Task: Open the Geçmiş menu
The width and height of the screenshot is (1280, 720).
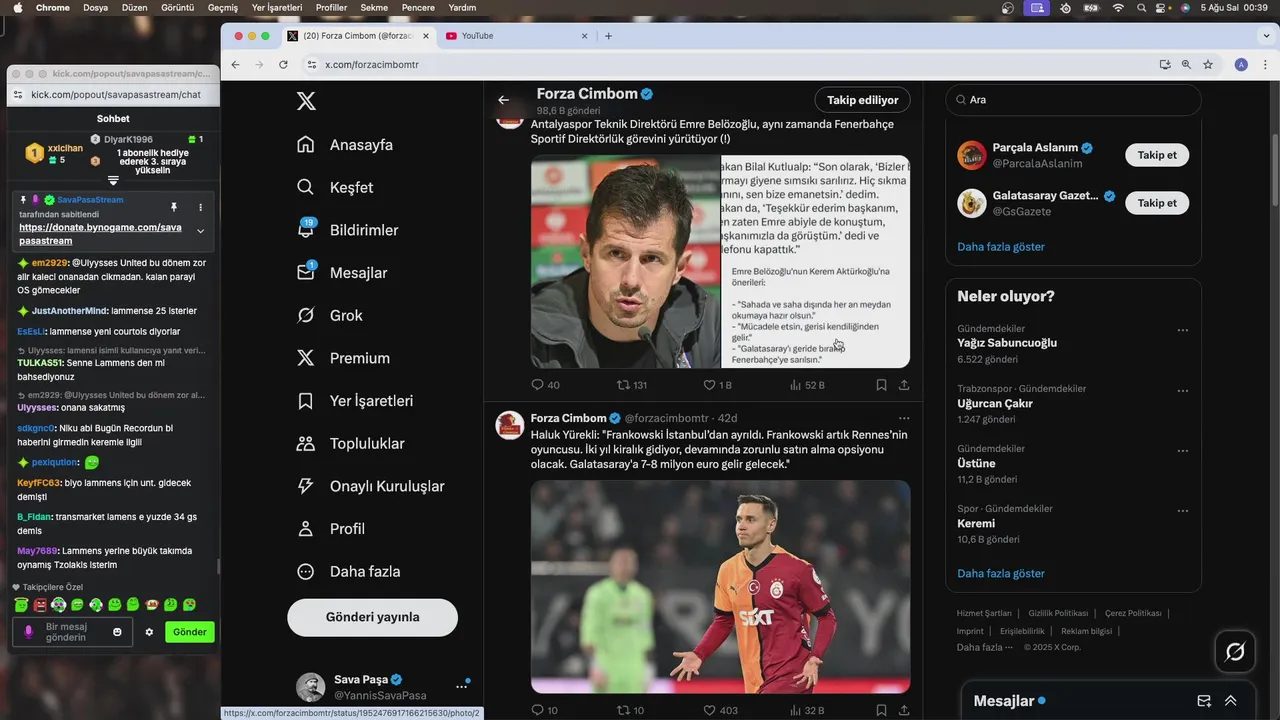Action: point(223,7)
